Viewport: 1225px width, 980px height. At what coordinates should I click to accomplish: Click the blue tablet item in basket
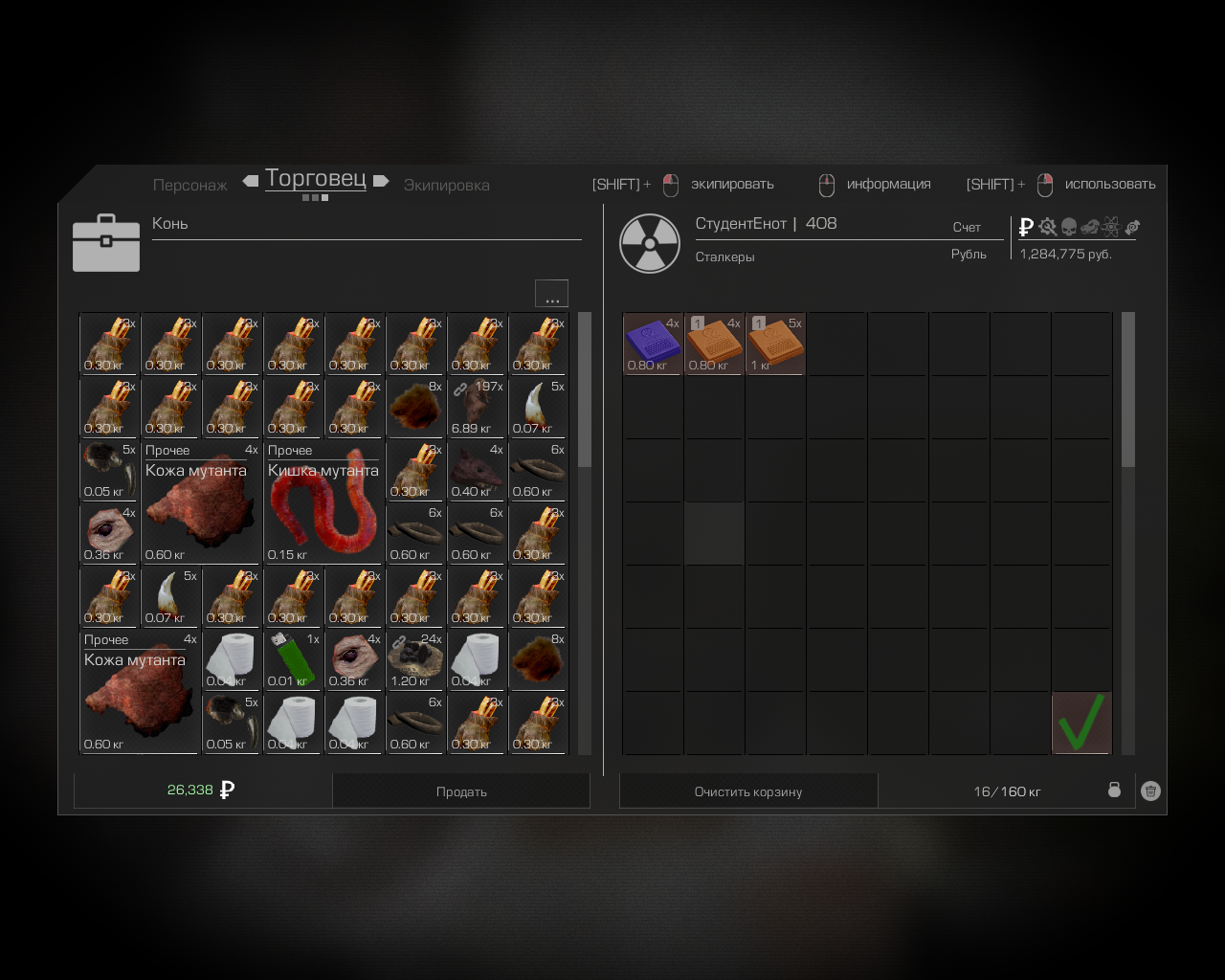point(653,344)
